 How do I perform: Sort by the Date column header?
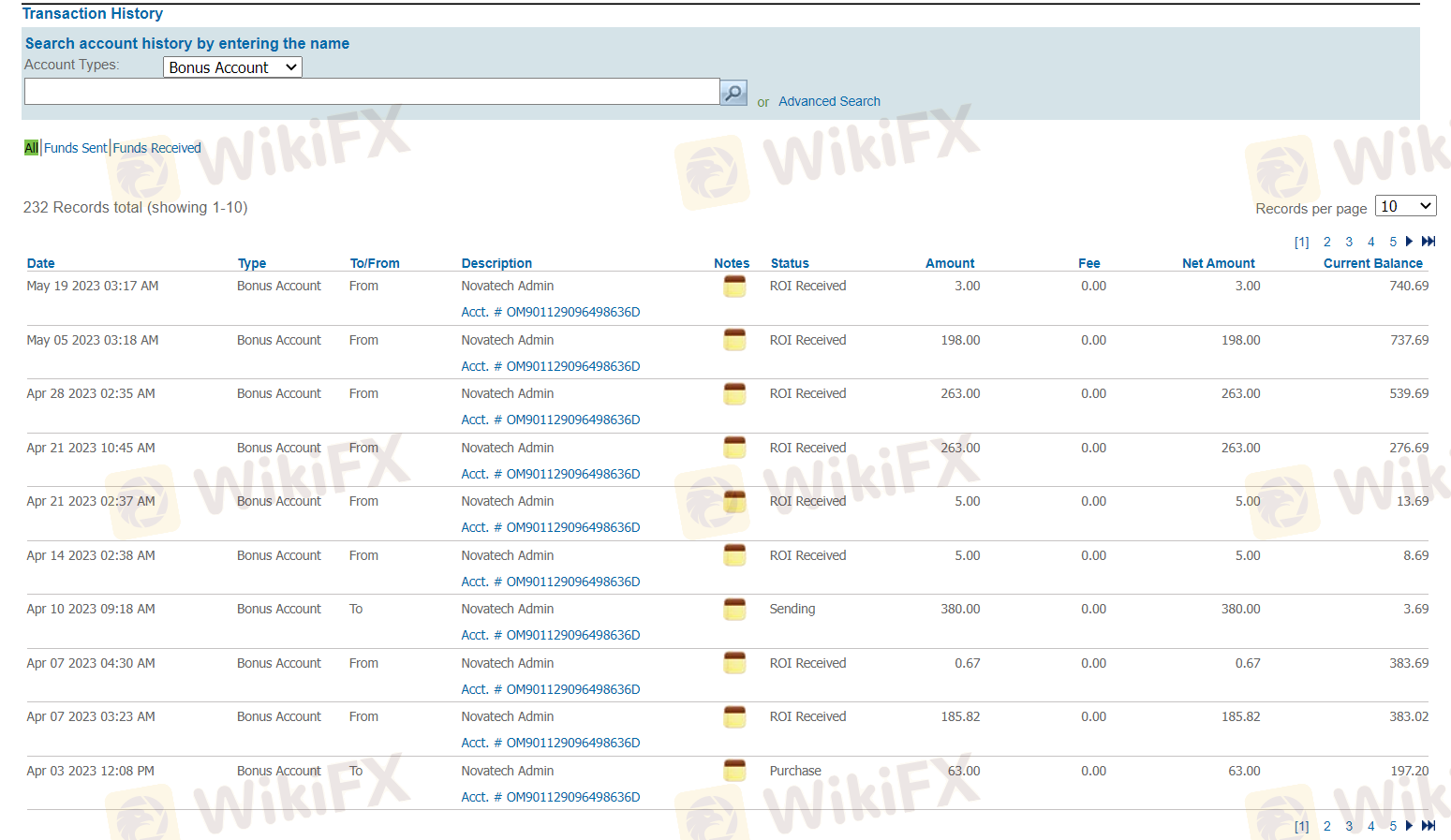(40, 263)
